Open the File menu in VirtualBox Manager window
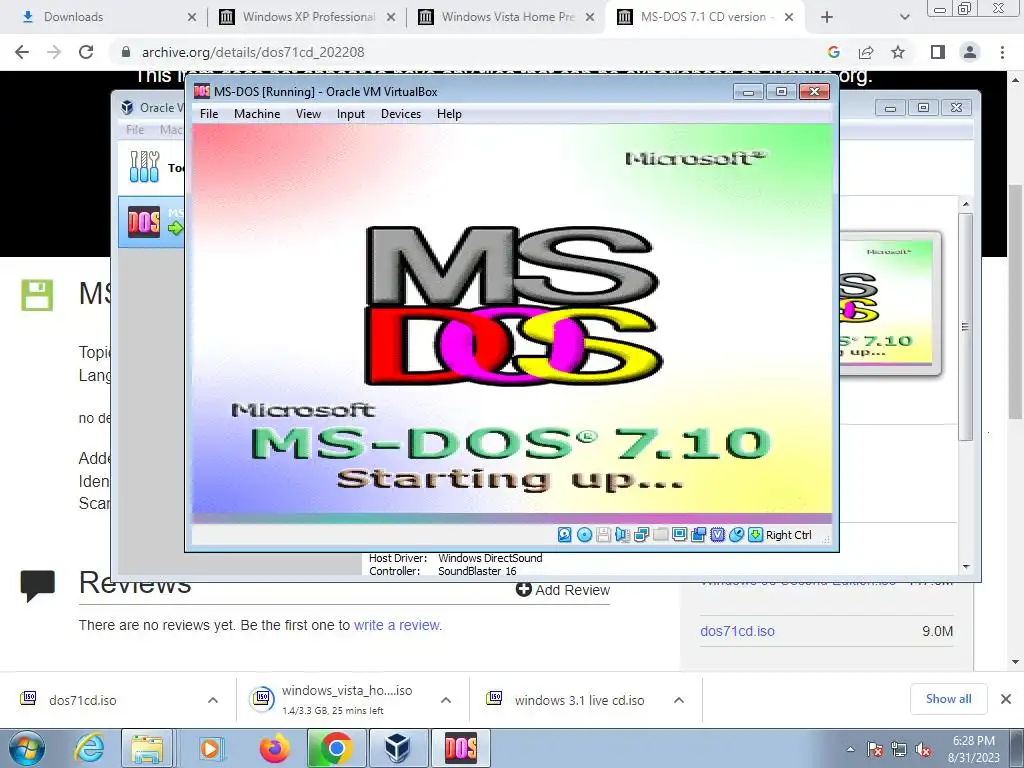This screenshot has height=768, width=1024. (x=135, y=129)
